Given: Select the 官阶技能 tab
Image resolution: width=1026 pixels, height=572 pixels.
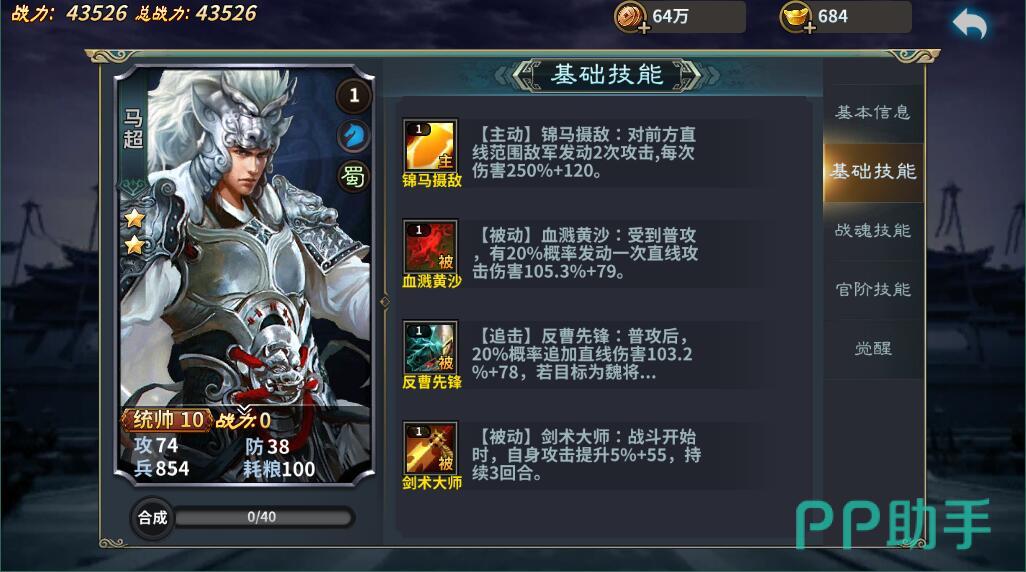Looking at the screenshot, I should coord(873,289).
